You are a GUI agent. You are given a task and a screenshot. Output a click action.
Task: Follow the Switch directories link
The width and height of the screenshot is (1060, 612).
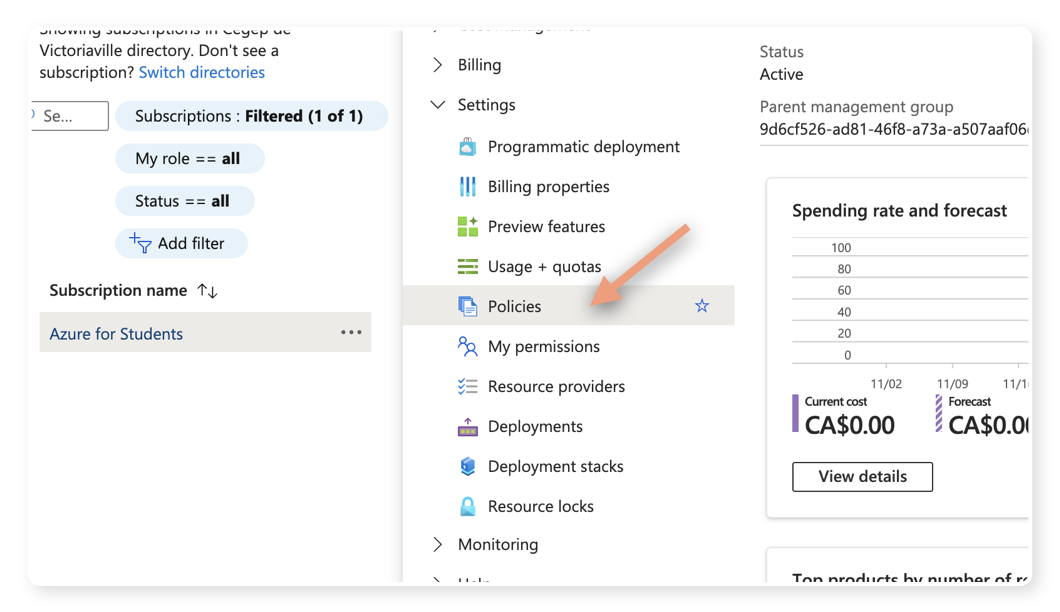point(202,72)
